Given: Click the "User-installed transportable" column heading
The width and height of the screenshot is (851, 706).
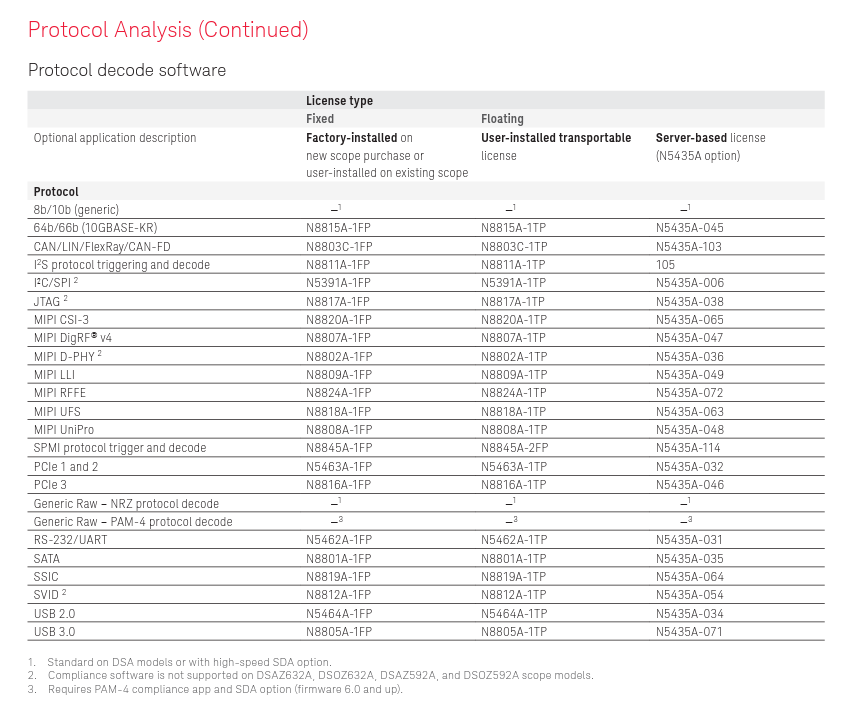Looking at the screenshot, I should 556,138.
